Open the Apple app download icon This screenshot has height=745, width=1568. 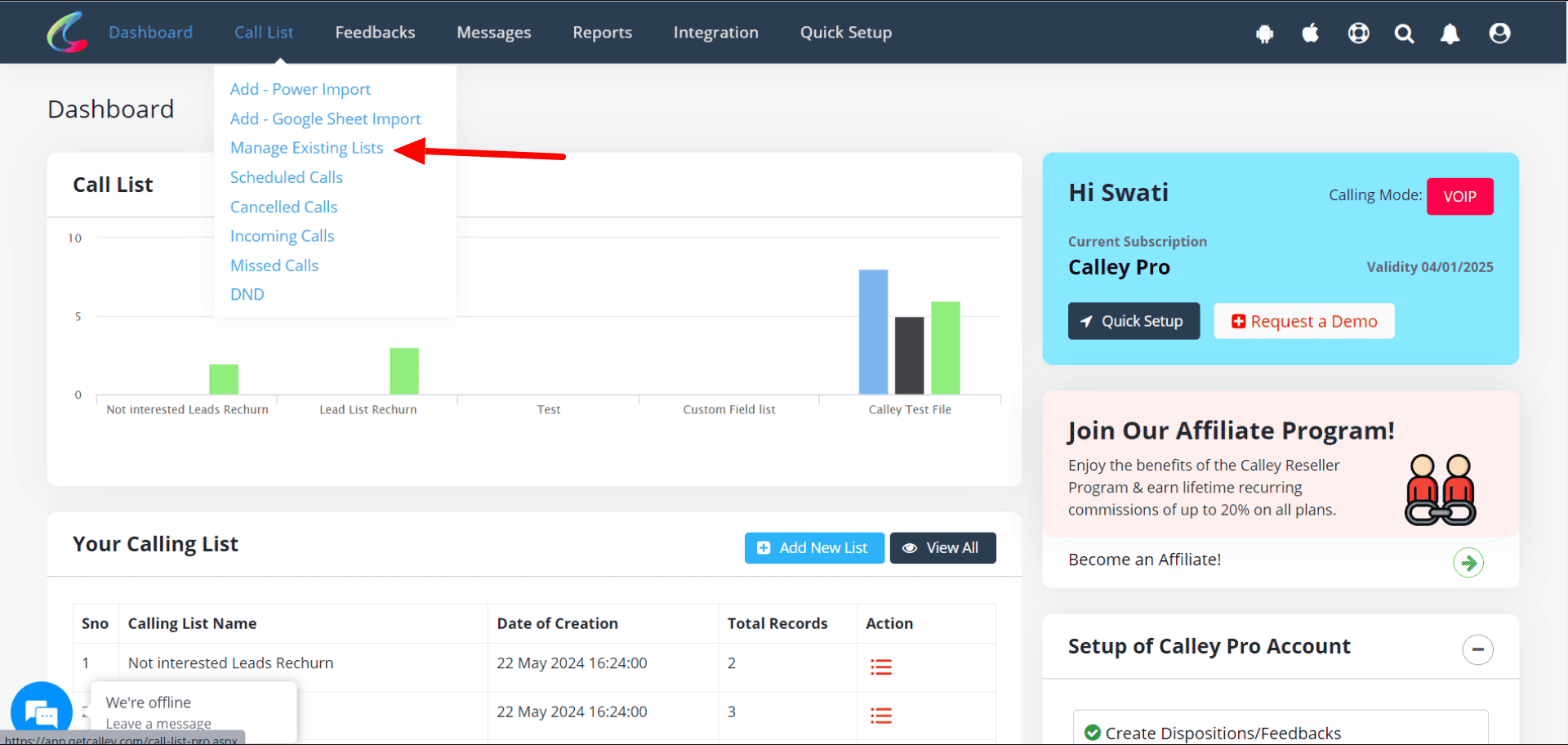point(1311,33)
